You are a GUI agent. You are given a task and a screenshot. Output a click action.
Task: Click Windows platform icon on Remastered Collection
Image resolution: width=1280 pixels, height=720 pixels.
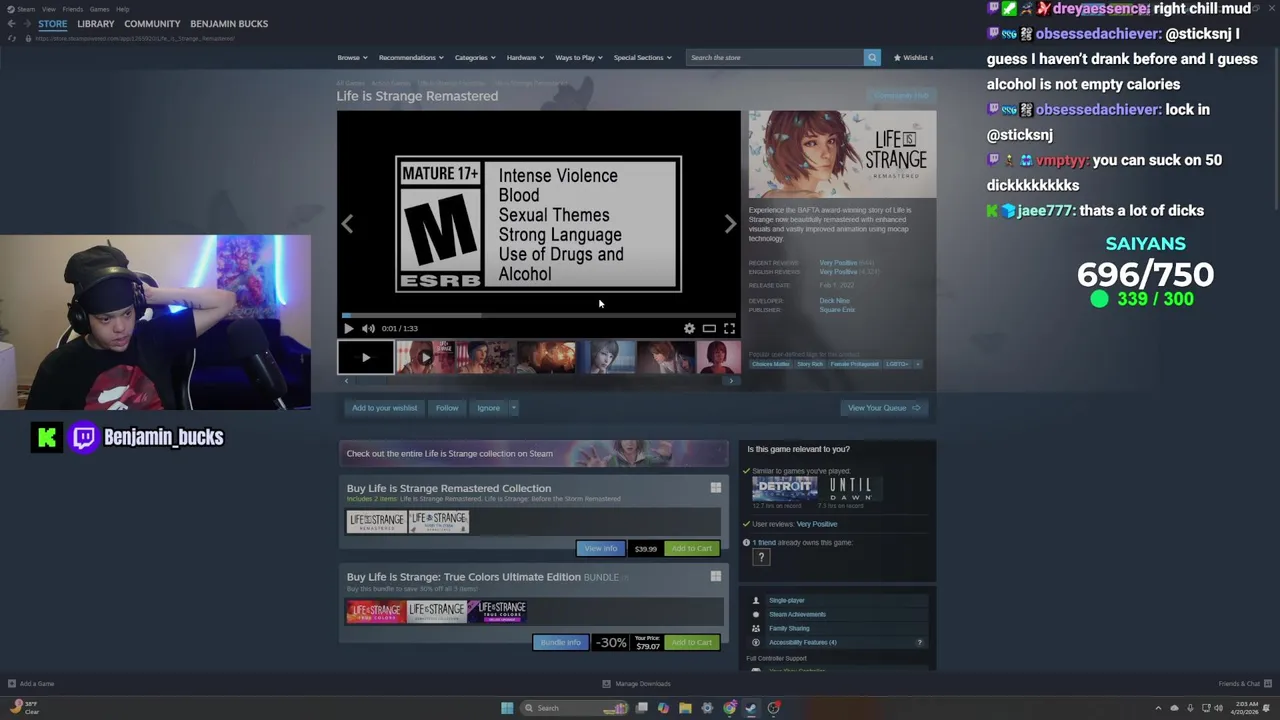tap(715, 488)
